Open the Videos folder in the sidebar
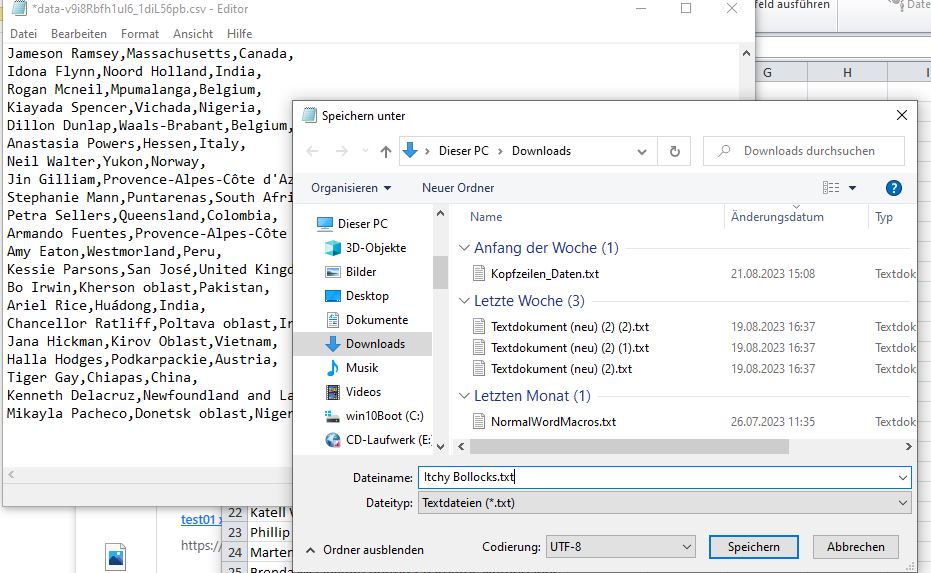Image resolution: width=931 pixels, height=573 pixels. pyautogui.click(x=363, y=392)
